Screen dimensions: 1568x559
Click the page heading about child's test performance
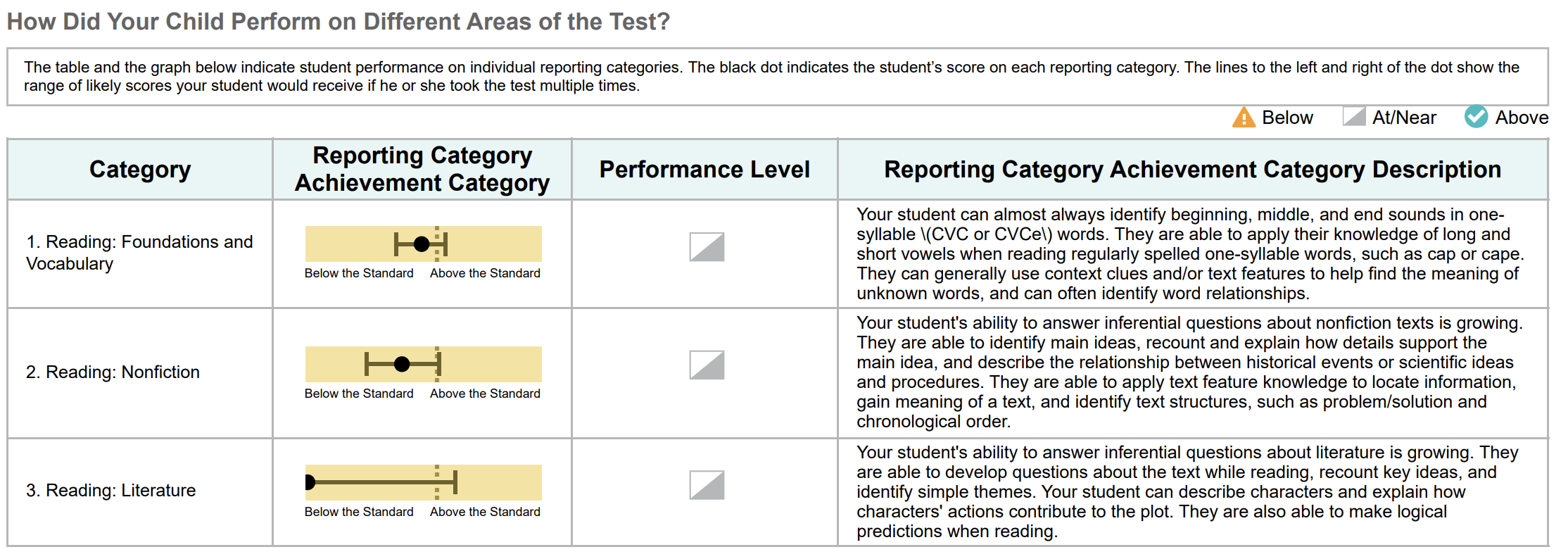[x=339, y=22]
